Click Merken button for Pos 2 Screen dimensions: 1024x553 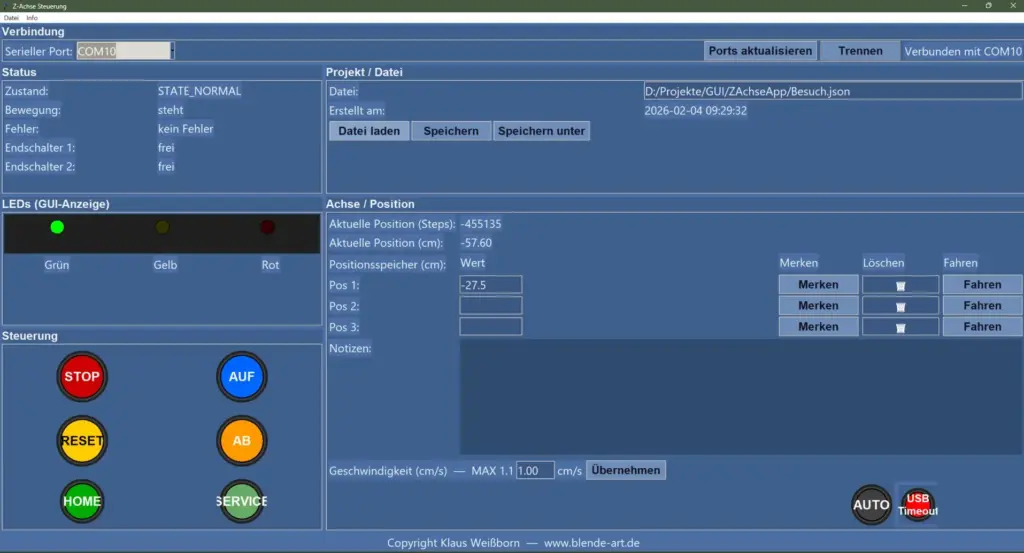tap(818, 306)
